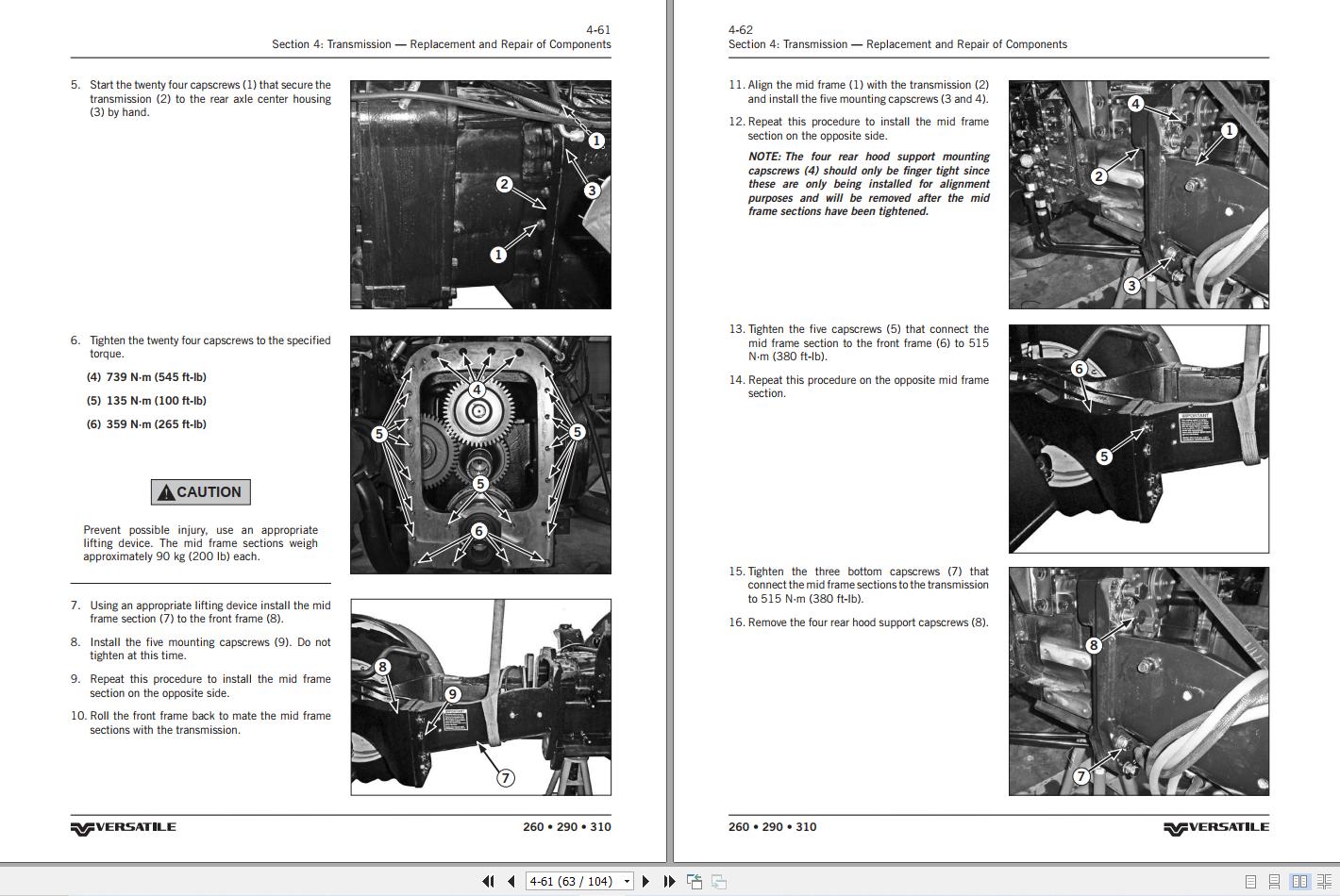Click the bottom capscrews photo in step 15

[x=1138, y=681]
